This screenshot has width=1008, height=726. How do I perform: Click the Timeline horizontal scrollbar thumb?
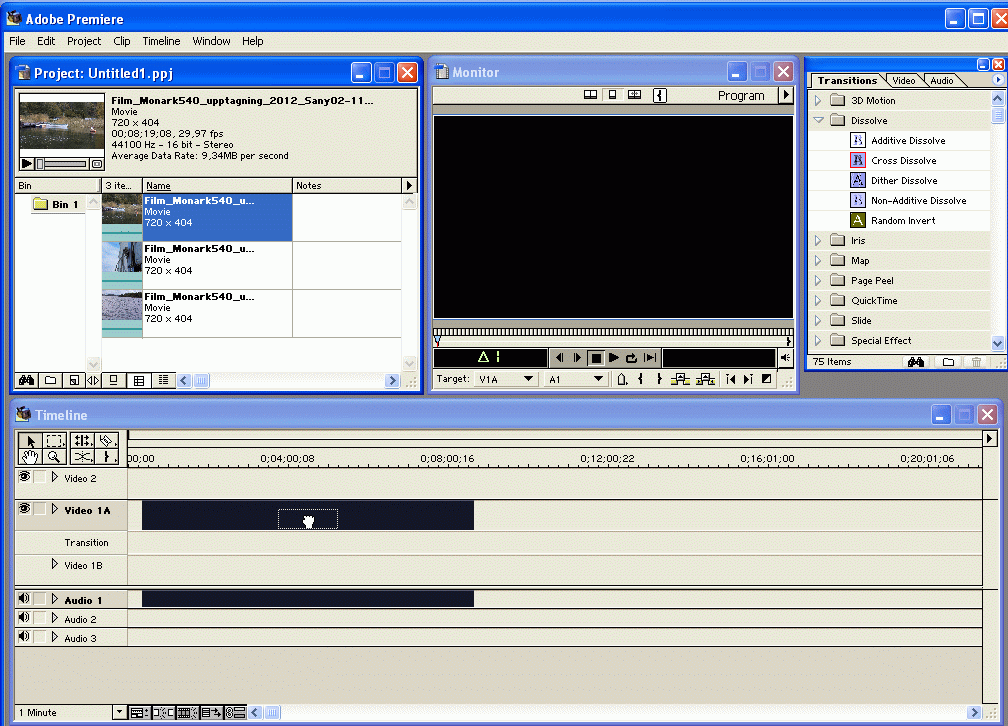click(x=273, y=712)
